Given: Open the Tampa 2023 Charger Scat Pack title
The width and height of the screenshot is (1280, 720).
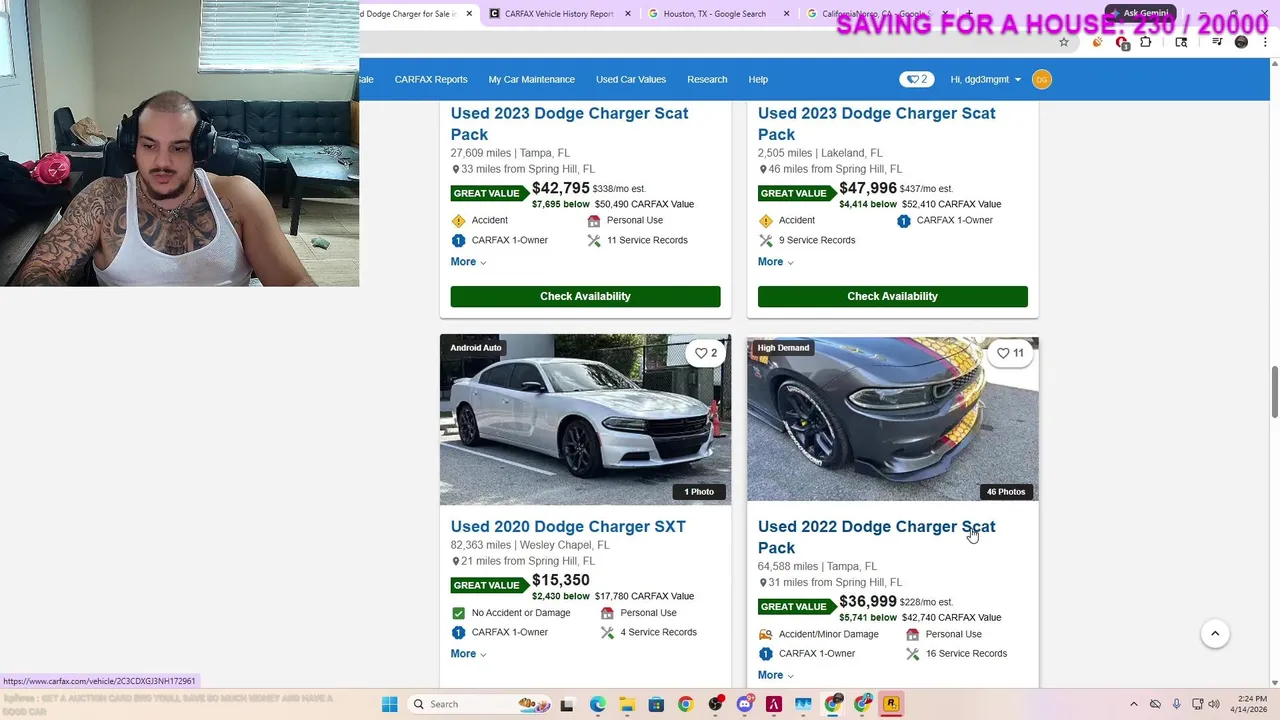Looking at the screenshot, I should point(569,124).
